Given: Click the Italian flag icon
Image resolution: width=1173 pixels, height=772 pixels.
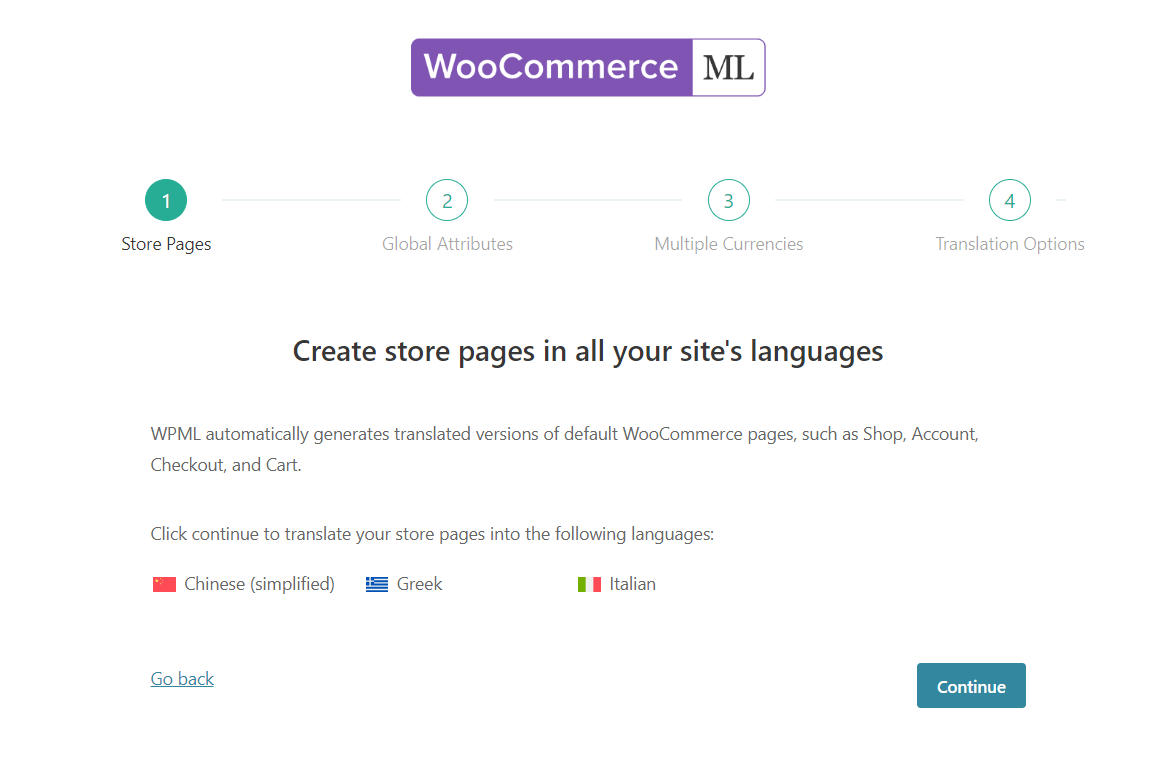Looking at the screenshot, I should coord(589,584).
